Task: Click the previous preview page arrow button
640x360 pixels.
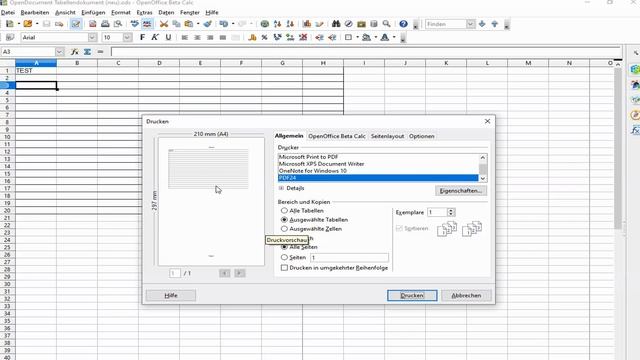Action: [x=224, y=273]
